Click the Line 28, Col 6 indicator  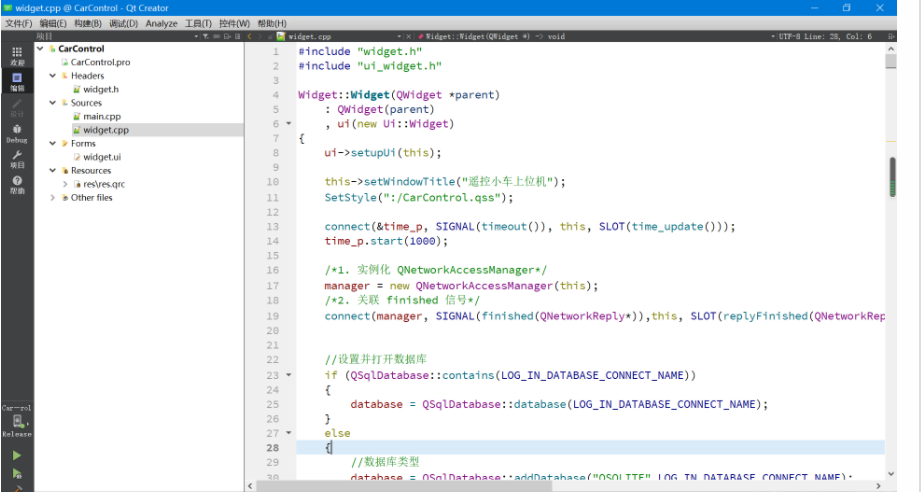838,36
